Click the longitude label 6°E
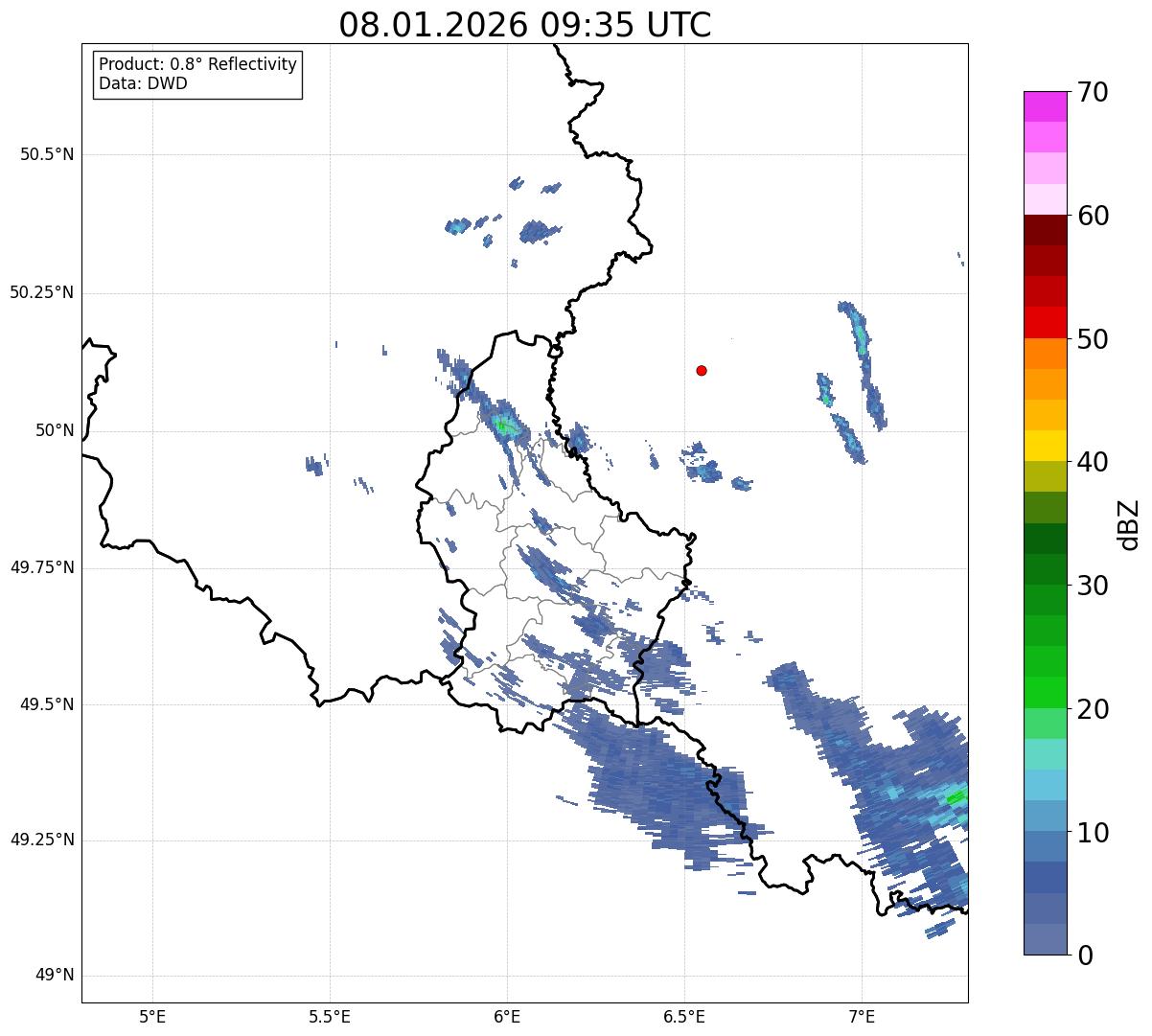Viewport: 1152px width, 1036px height. 507,1016
